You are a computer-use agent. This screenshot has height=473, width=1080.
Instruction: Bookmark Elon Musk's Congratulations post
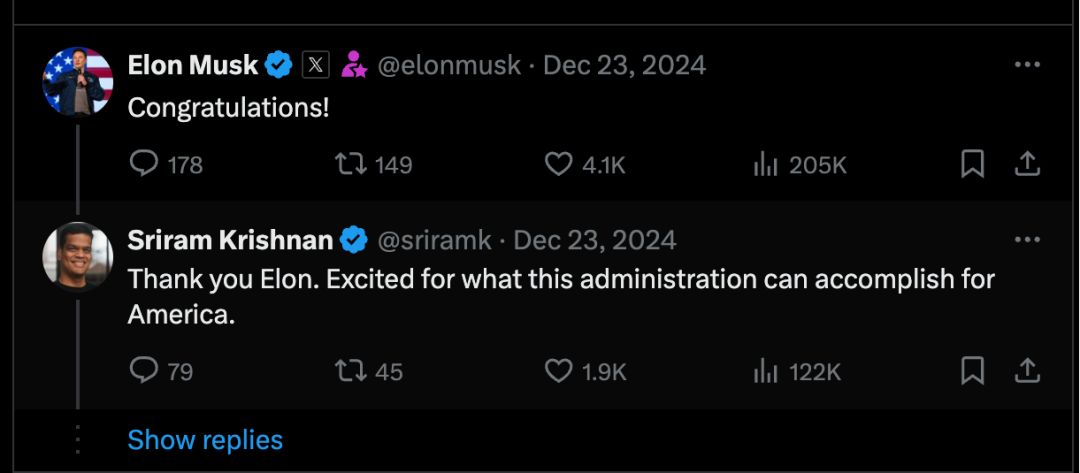point(972,164)
